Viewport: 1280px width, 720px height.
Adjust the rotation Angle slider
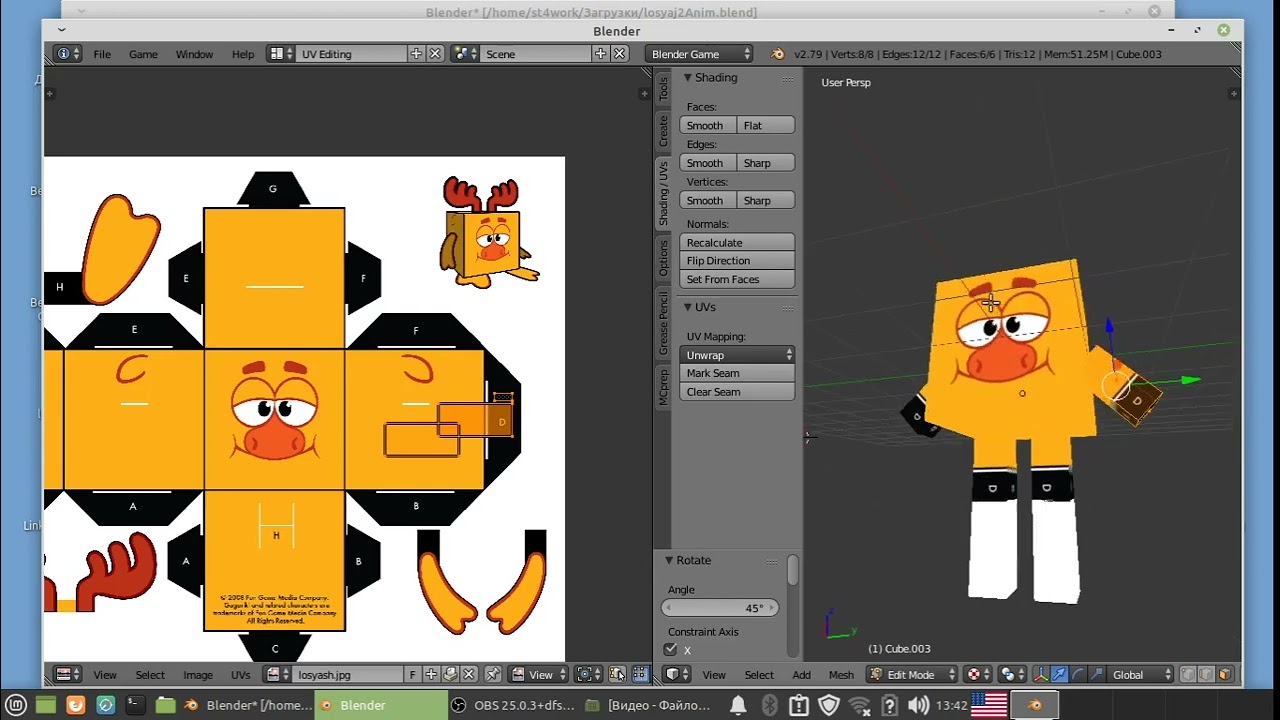[720, 608]
